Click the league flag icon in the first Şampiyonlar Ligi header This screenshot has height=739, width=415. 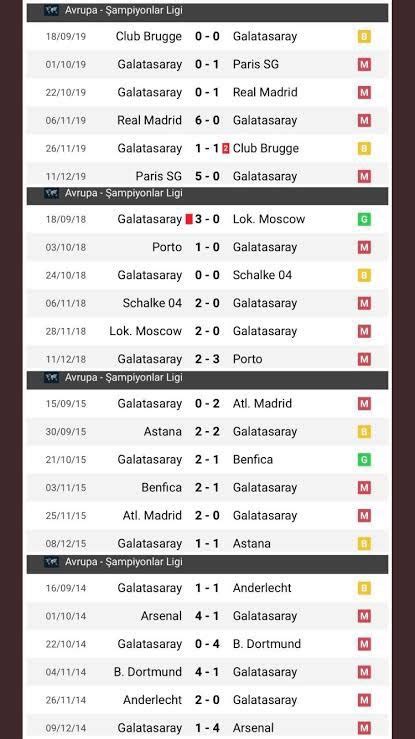(51, 10)
